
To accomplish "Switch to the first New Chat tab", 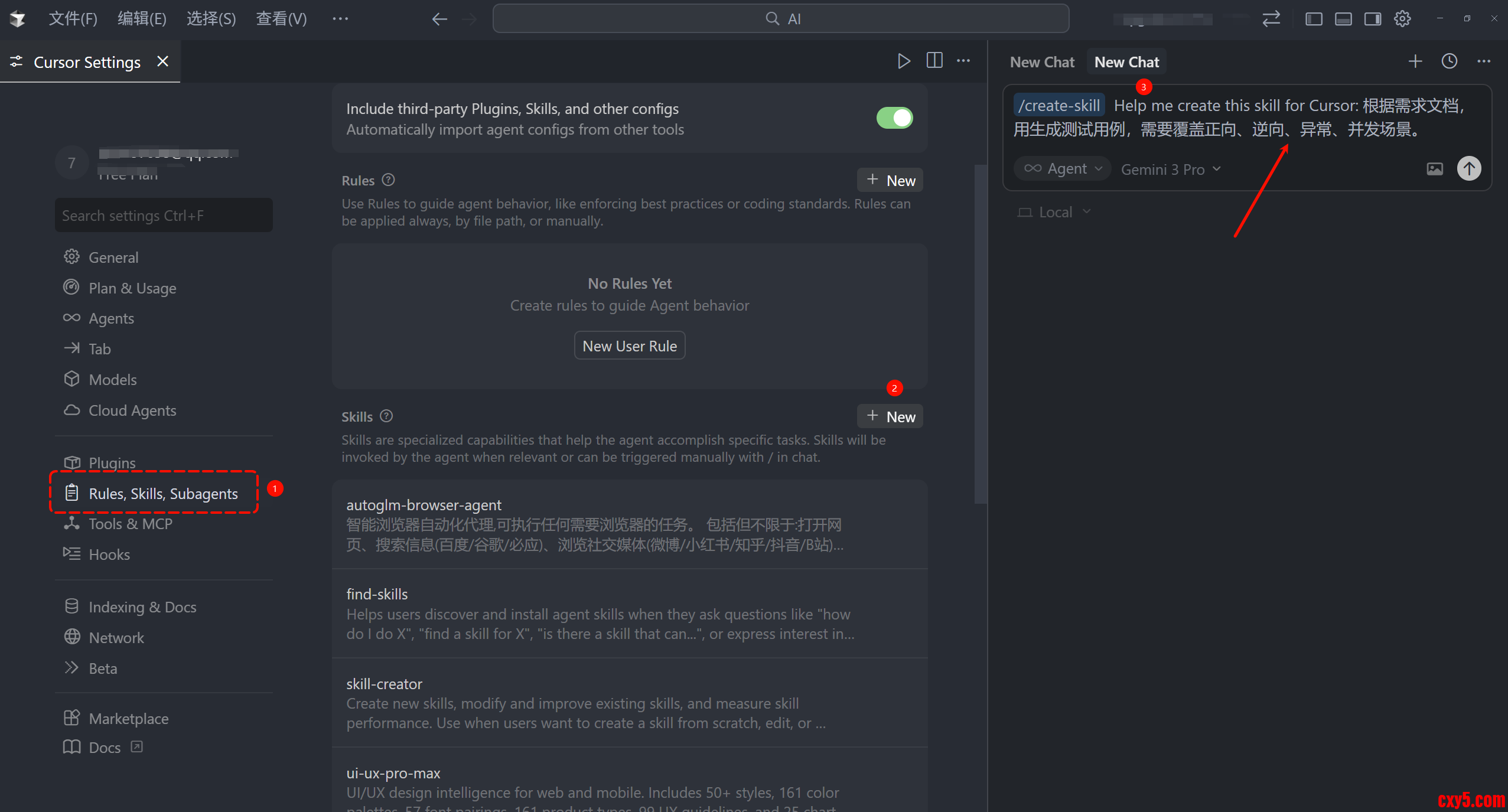I will (x=1041, y=62).
